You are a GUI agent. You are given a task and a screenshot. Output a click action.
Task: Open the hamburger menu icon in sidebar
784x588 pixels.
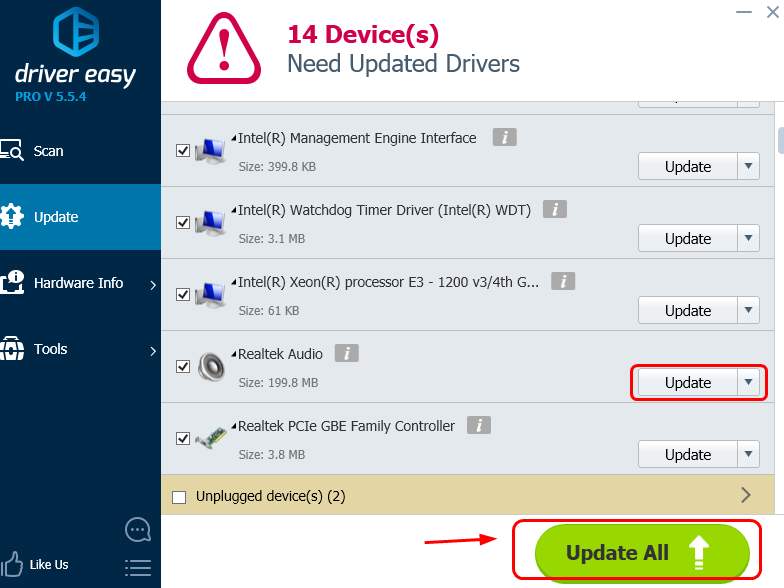[138, 568]
